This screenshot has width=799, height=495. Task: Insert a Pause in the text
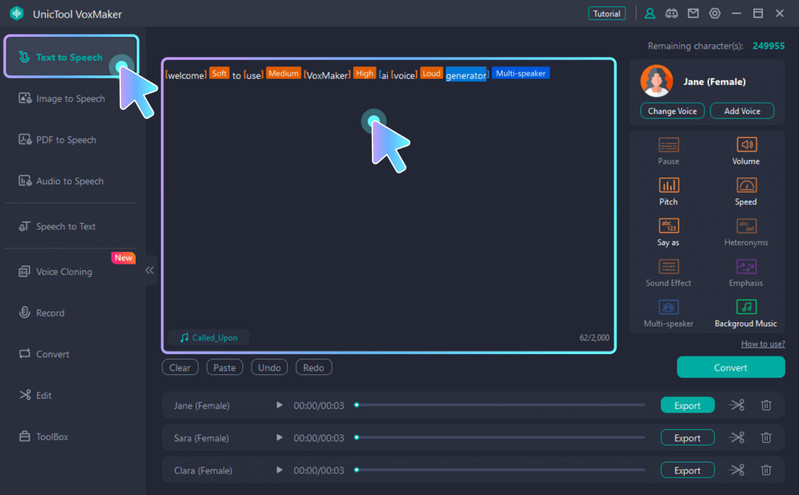click(668, 150)
